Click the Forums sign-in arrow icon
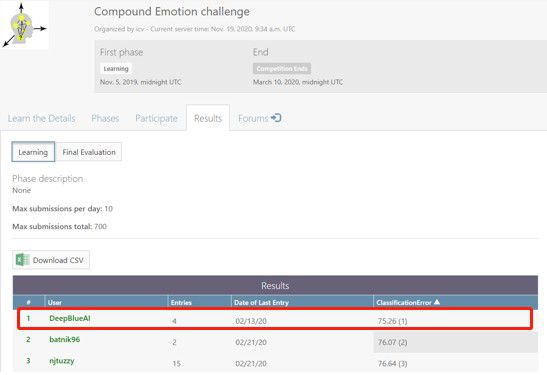 [276, 118]
